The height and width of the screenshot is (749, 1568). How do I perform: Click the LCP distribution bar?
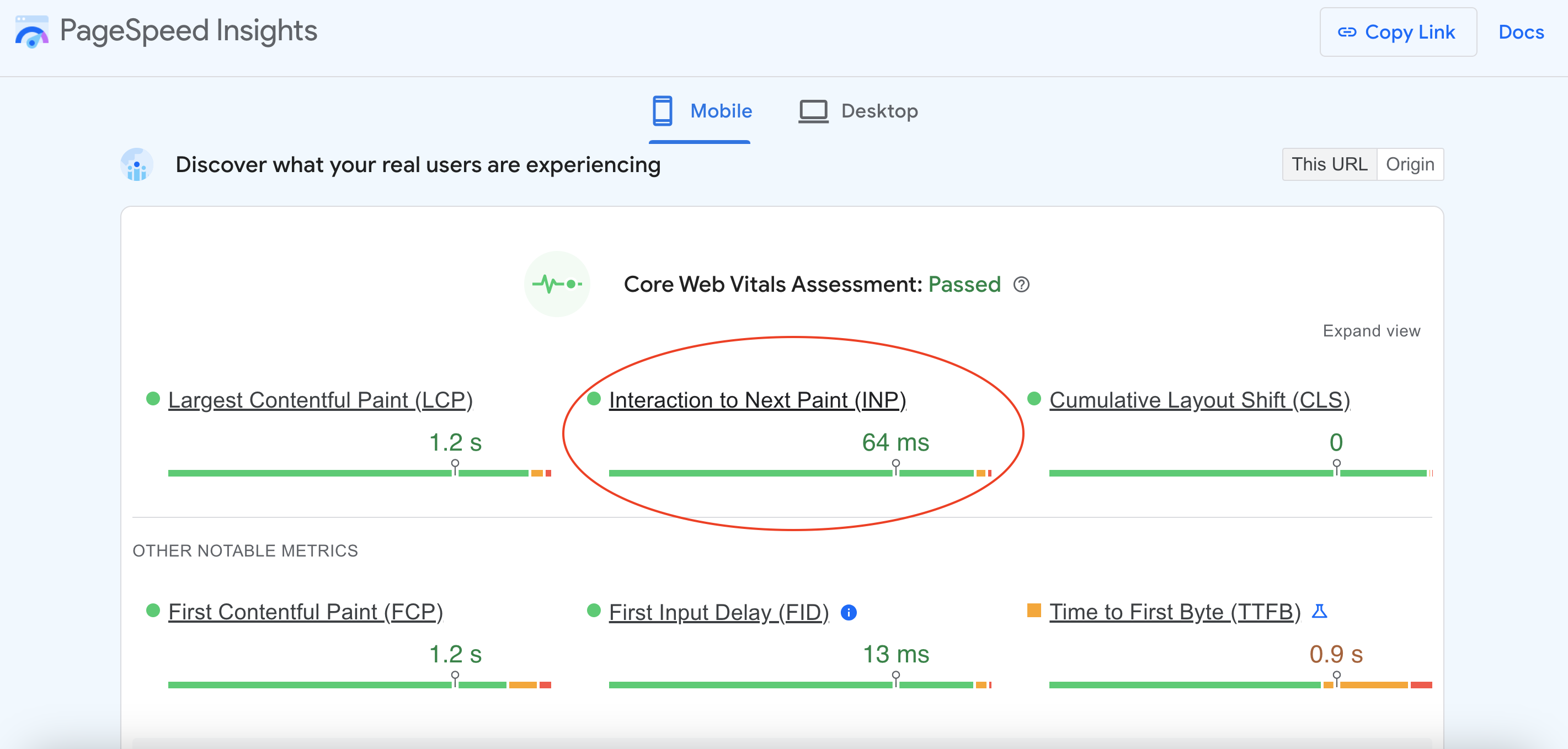[x=360, y=473]
